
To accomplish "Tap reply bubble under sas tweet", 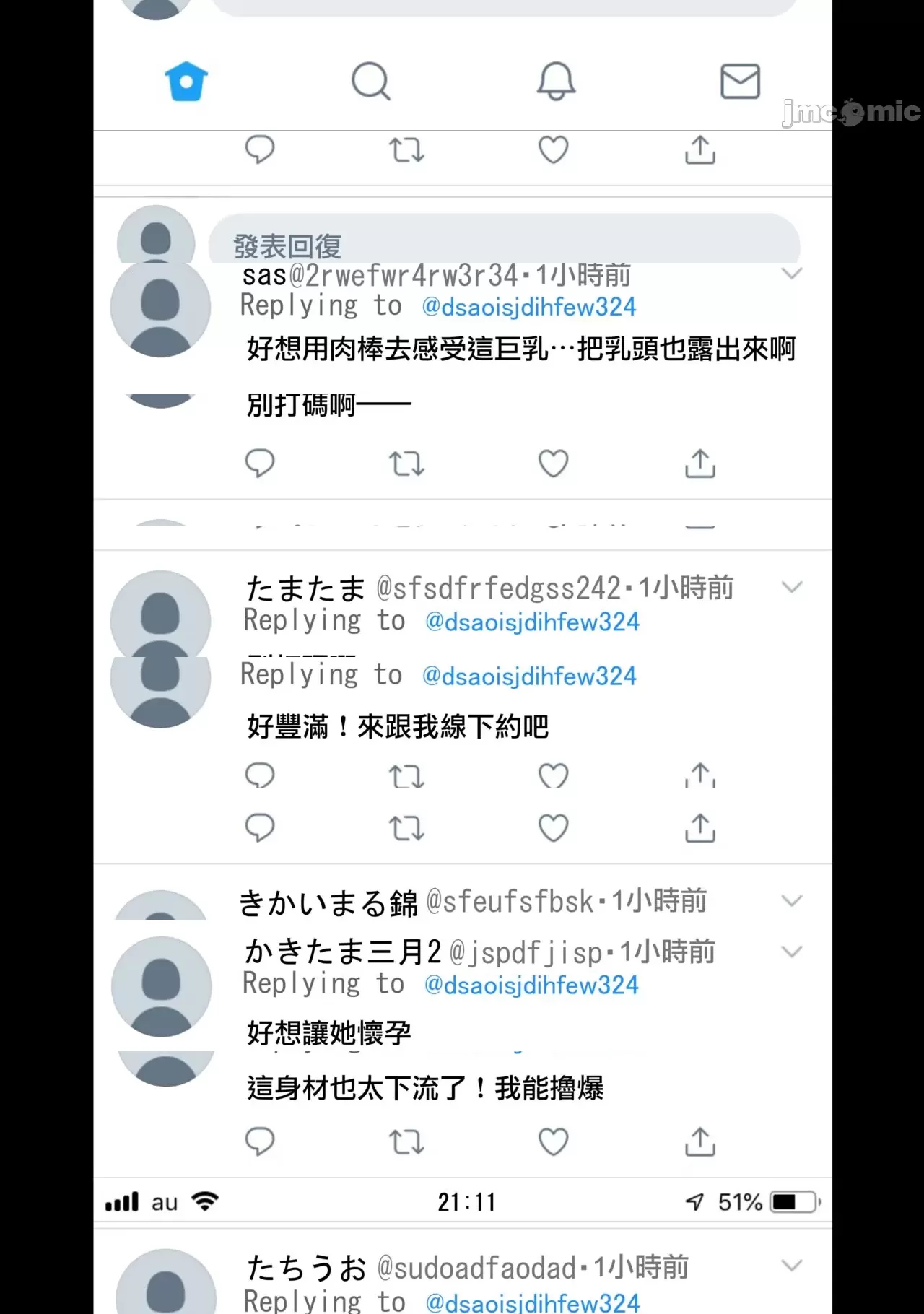I will [260, 464].
